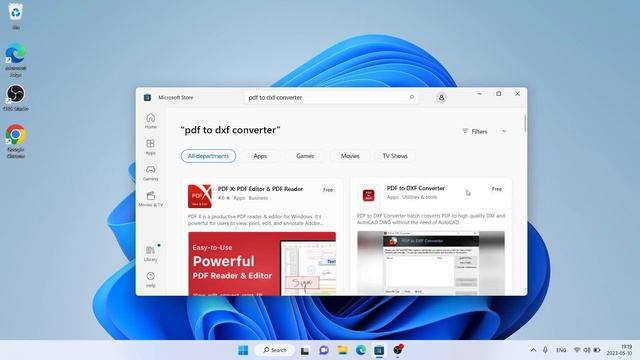Open Help in Store sidebar
Screen dimensions: 640x360
[x=151, y=280]
